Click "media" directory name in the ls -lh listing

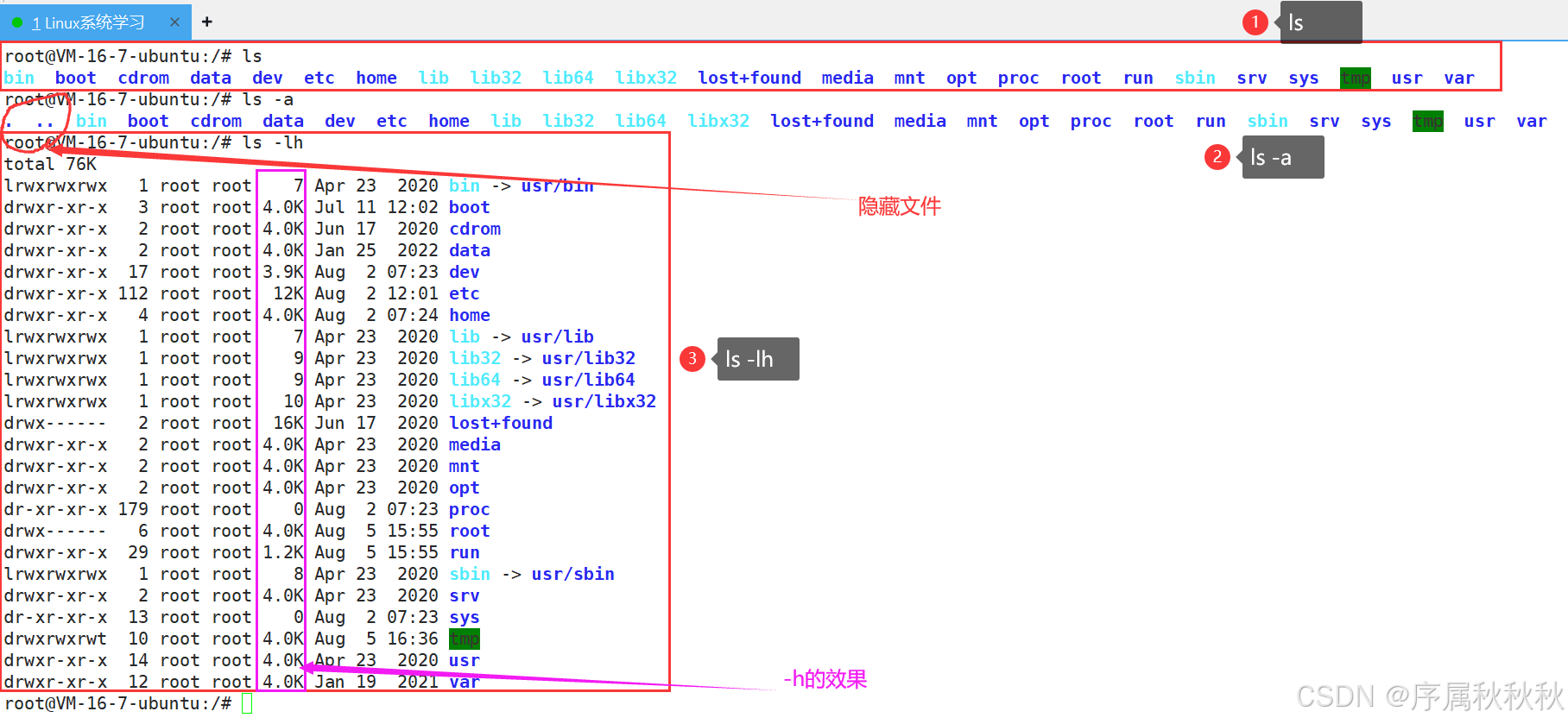475,444
